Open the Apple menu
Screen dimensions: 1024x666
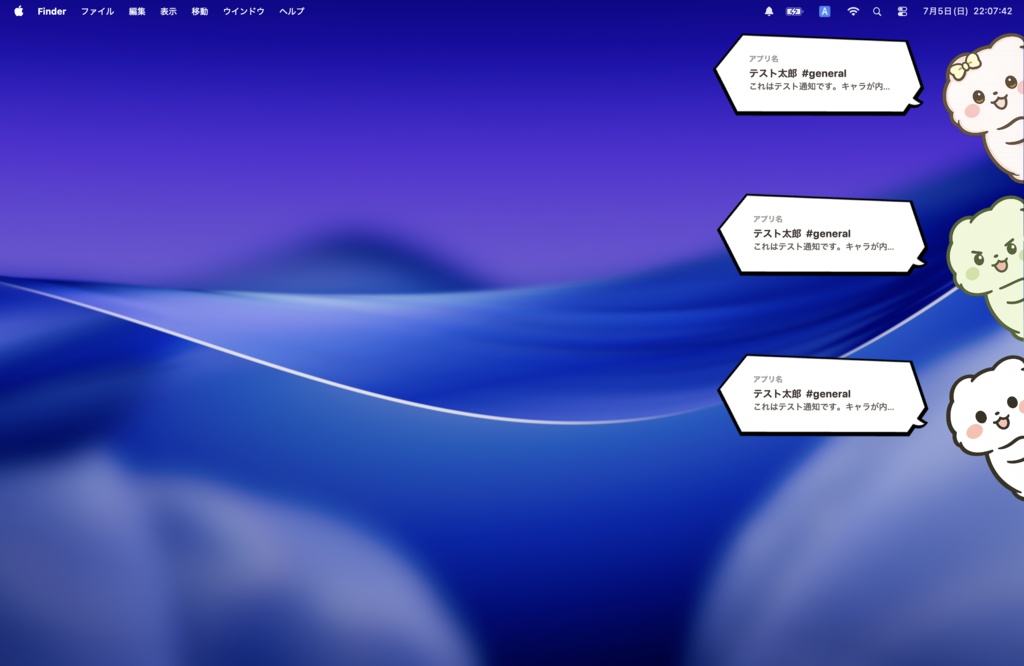19,11
